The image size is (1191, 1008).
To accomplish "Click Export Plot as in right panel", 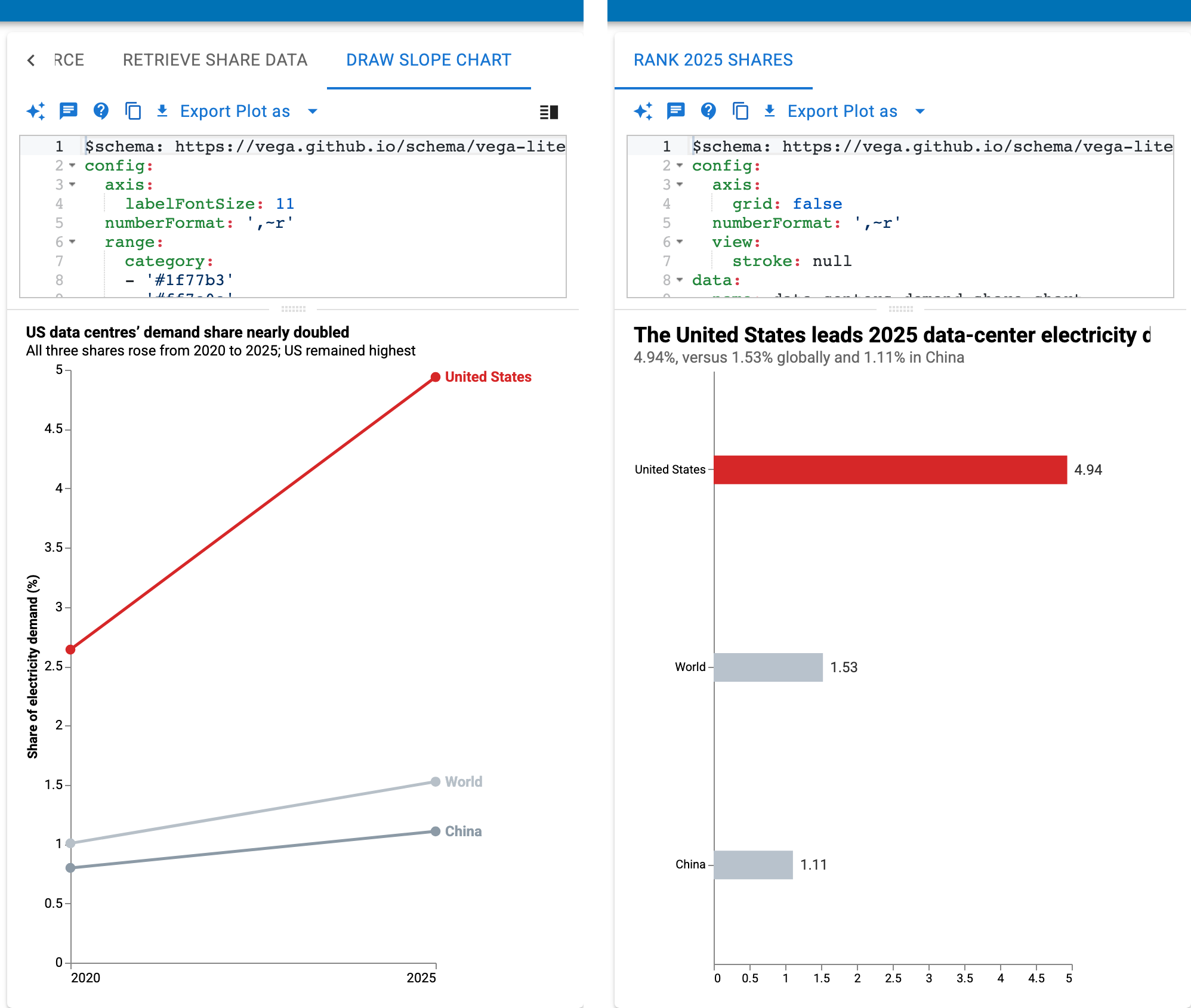I will 842,111.
